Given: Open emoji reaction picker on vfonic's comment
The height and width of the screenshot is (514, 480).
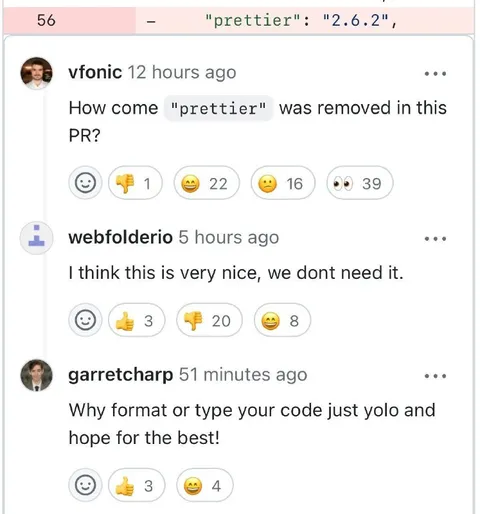Looking at the screenshot, I should point(85,183).
